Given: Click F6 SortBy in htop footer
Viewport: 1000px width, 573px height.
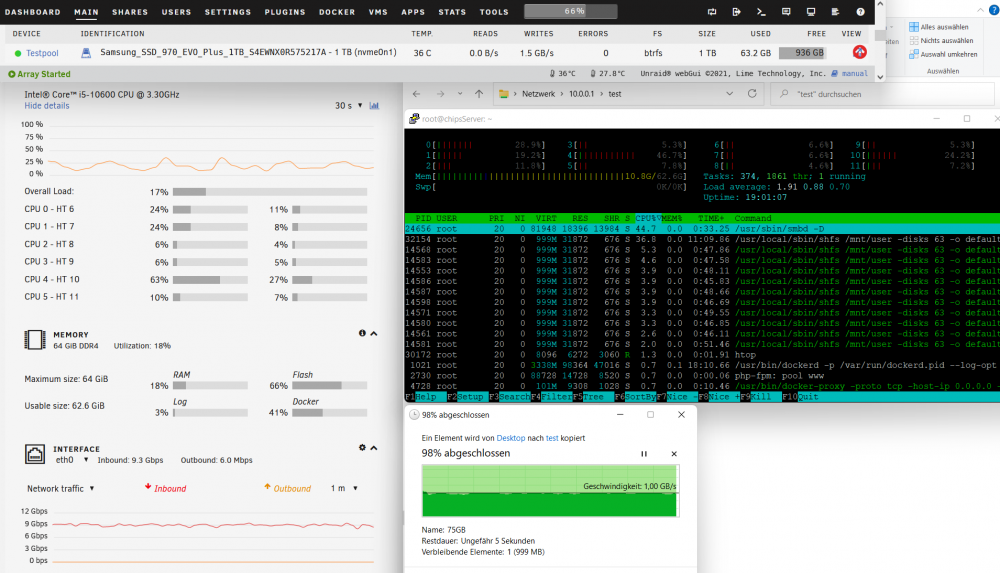Looking at the screenshot, I should (x=634, y=397).
